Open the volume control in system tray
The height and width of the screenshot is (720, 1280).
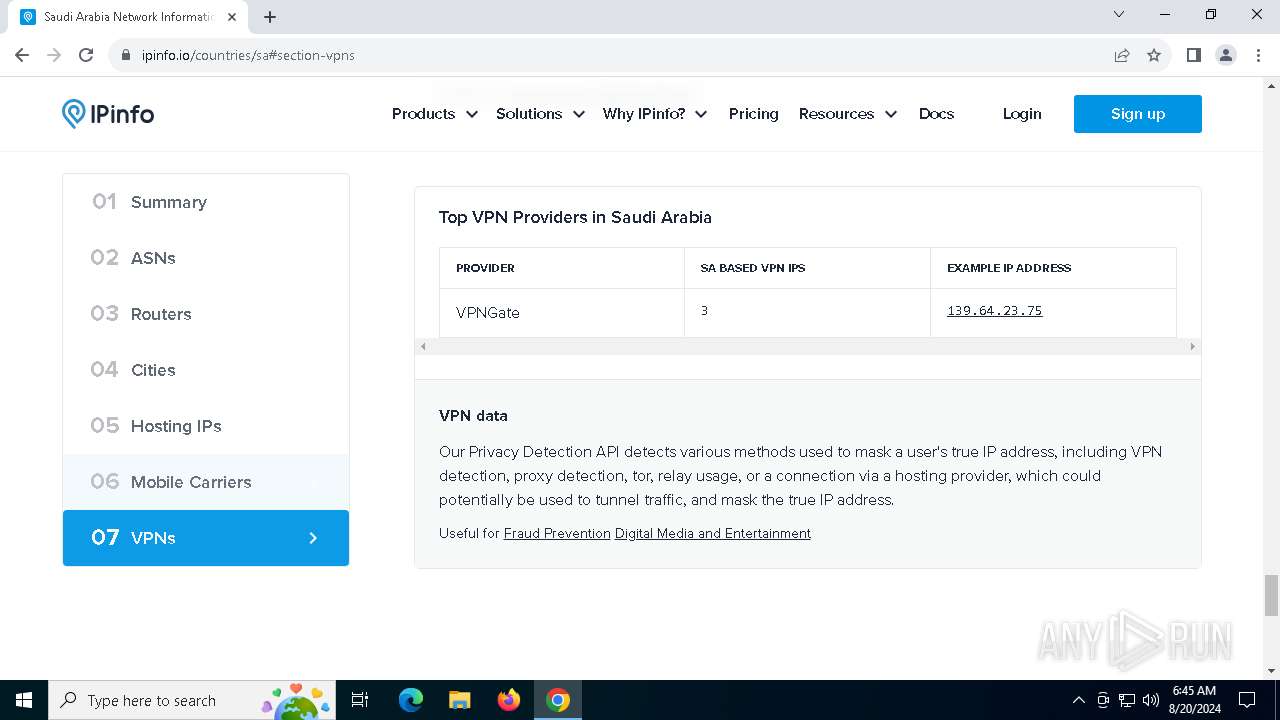(1150, 700)
